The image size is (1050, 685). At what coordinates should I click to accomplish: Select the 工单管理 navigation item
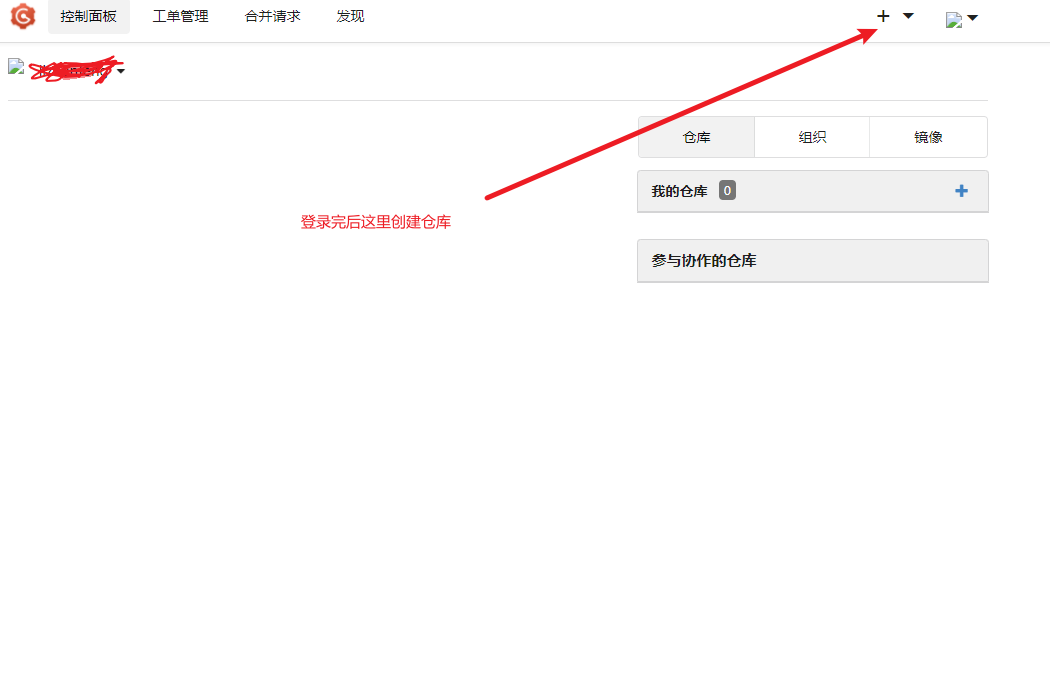point(180,16)
